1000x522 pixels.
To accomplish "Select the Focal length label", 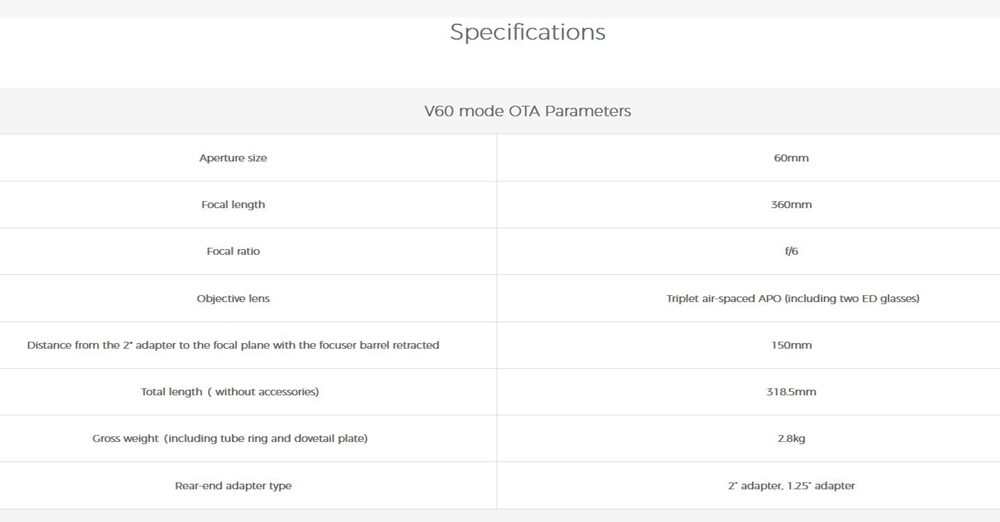I will pos(233,205).
